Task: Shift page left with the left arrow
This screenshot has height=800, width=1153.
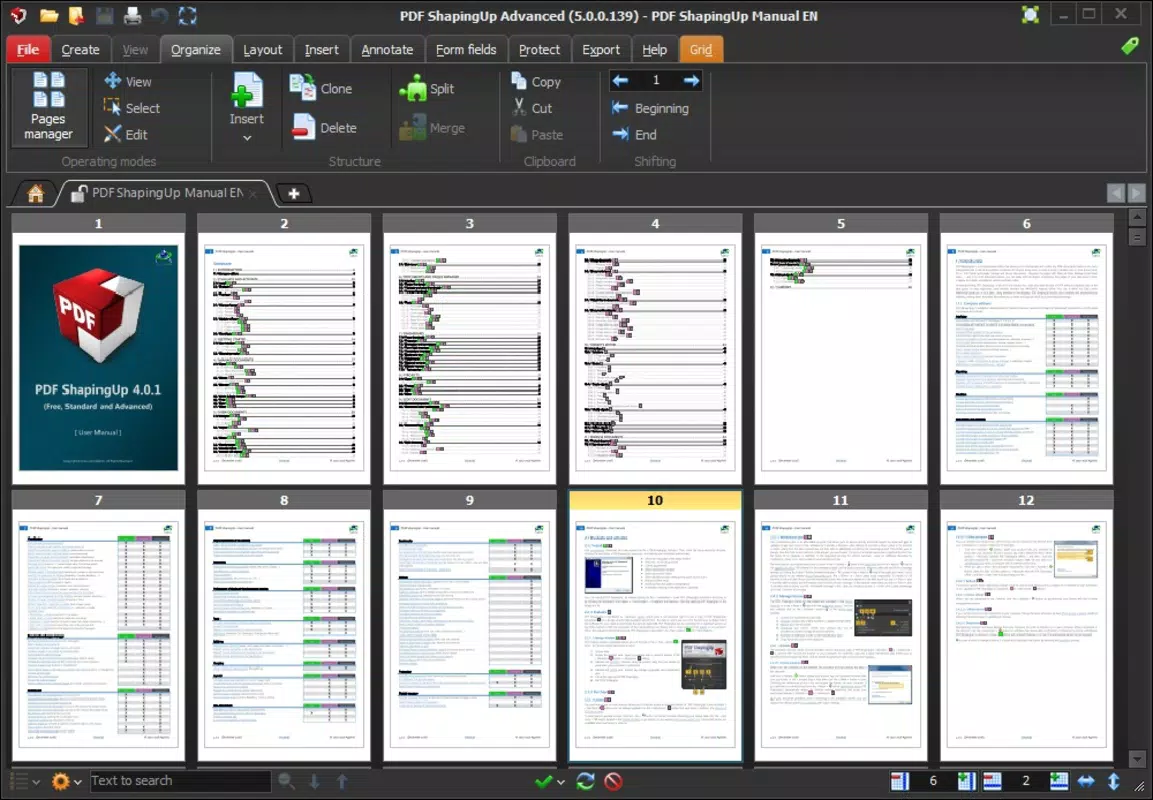Action: point(620,80)
